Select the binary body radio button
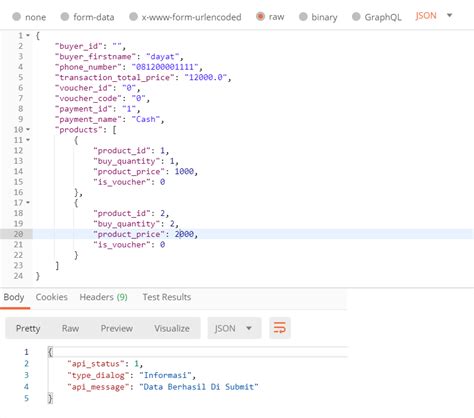Image resolution: width=474 pixels, height=418 pixels. point(303,17)
